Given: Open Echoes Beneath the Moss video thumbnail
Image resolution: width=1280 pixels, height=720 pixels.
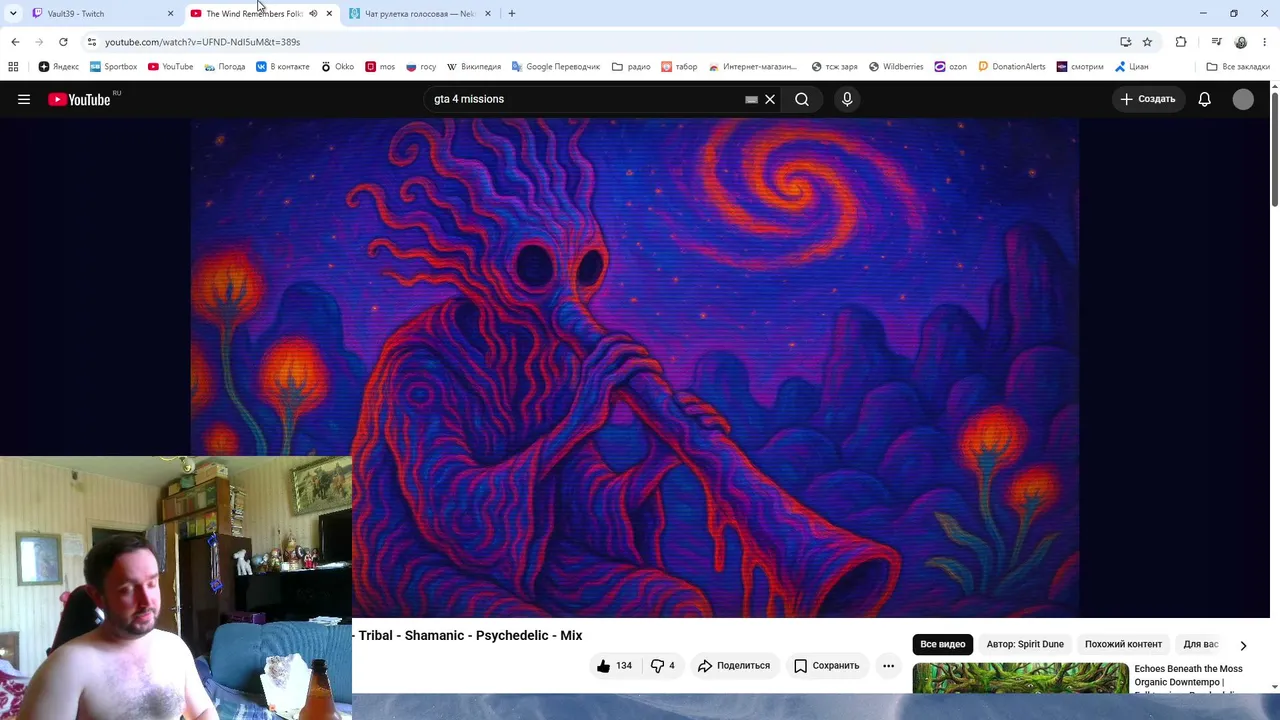Looking at the screenshot, I should (1020, 679).
